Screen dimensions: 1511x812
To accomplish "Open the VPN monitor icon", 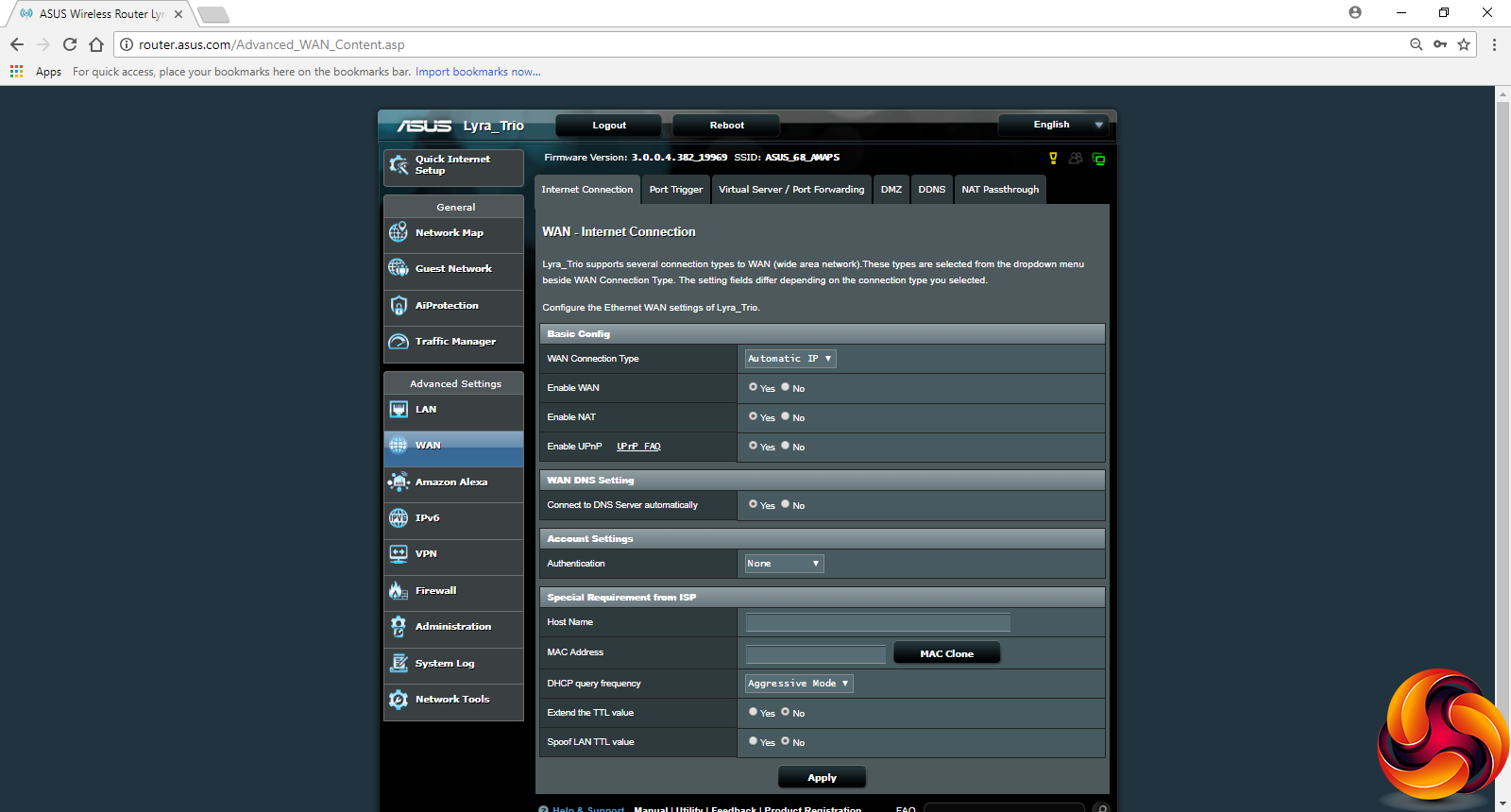I will pyautogui.click(x=399, y=554).
